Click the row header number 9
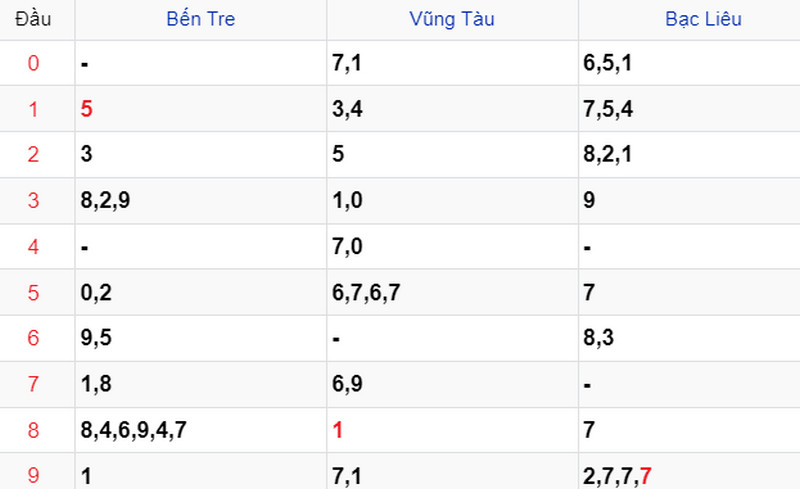The width and height of the screenshot is (800, 489). tap(33, 476)
